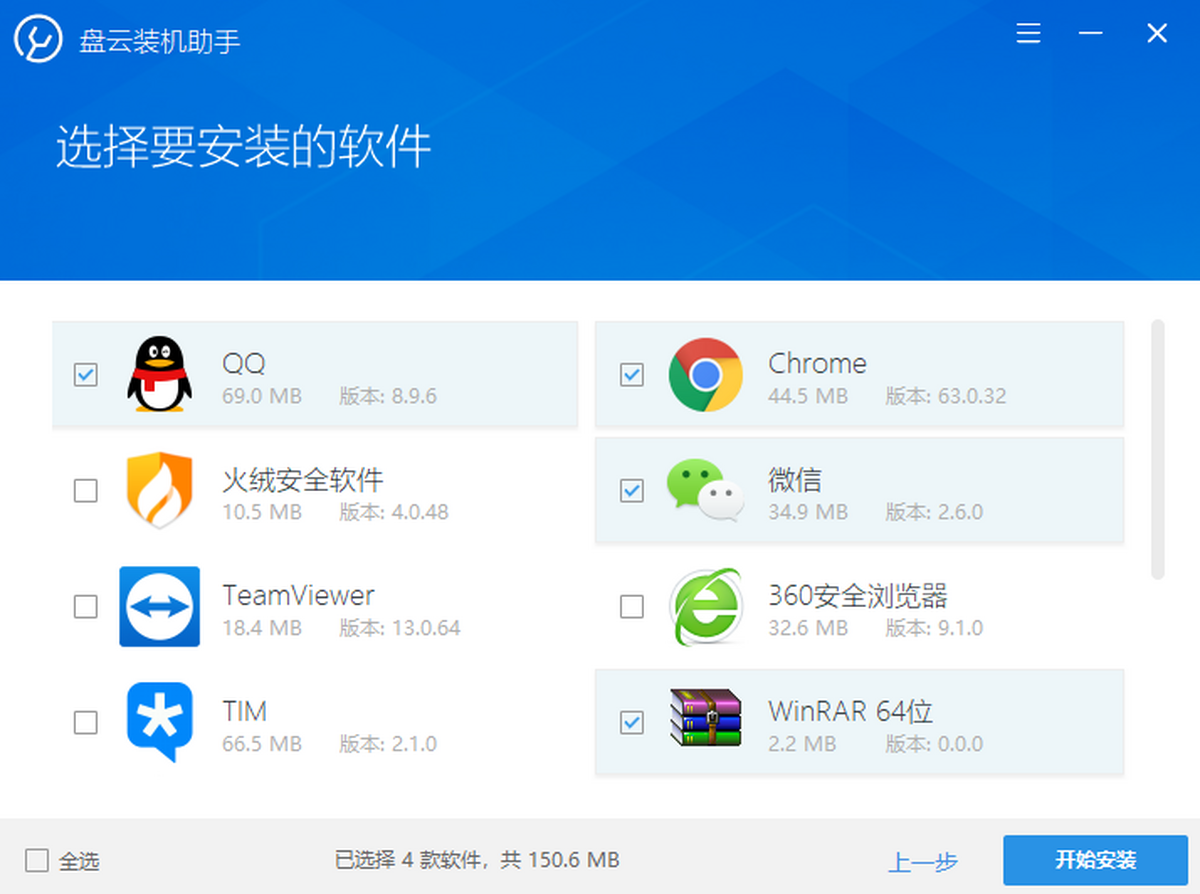Check the 360安全浏览器 checkbox

point(632,606)
